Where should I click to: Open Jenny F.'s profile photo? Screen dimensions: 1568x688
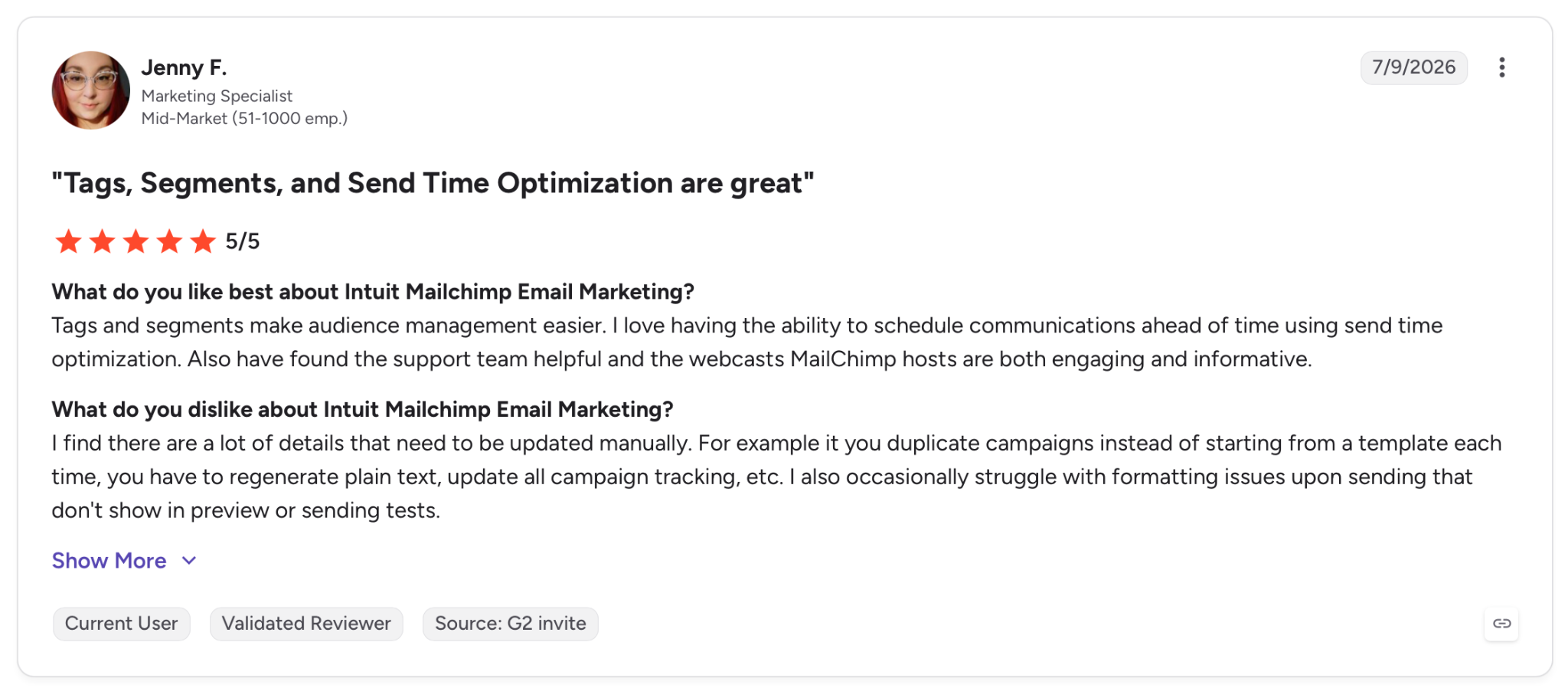(x=90, y=90)
